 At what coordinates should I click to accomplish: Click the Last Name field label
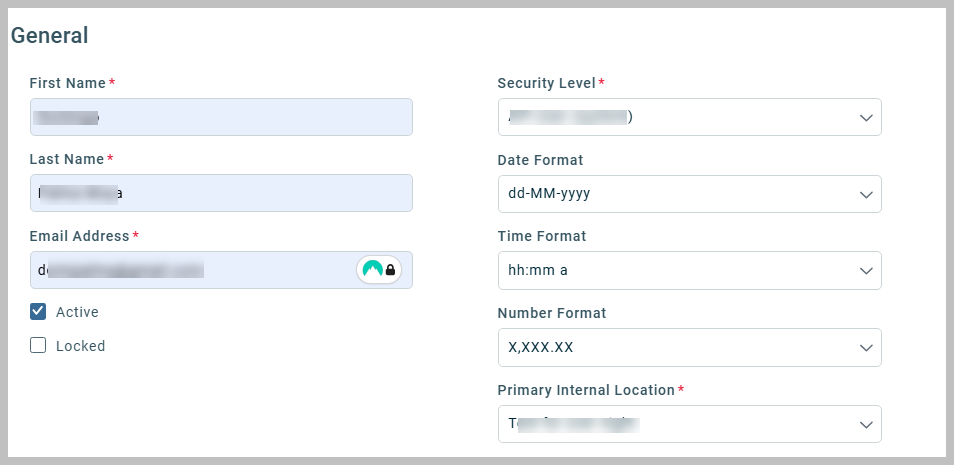tap(67, 160)
